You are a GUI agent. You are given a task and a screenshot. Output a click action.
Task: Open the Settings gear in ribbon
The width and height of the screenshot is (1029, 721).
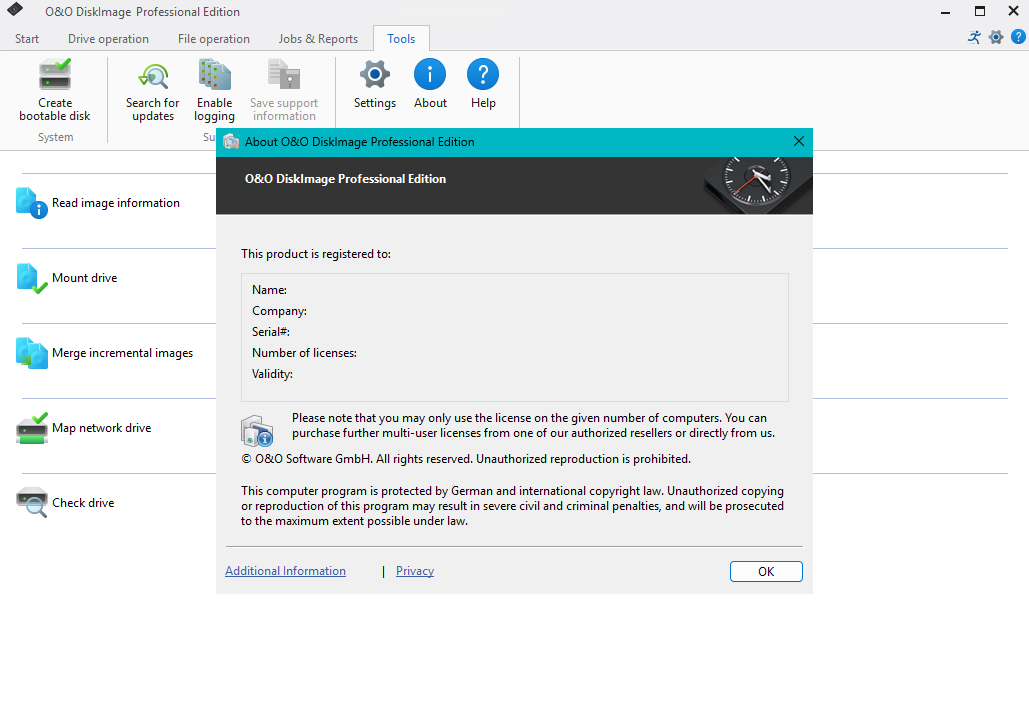[375, 75]
